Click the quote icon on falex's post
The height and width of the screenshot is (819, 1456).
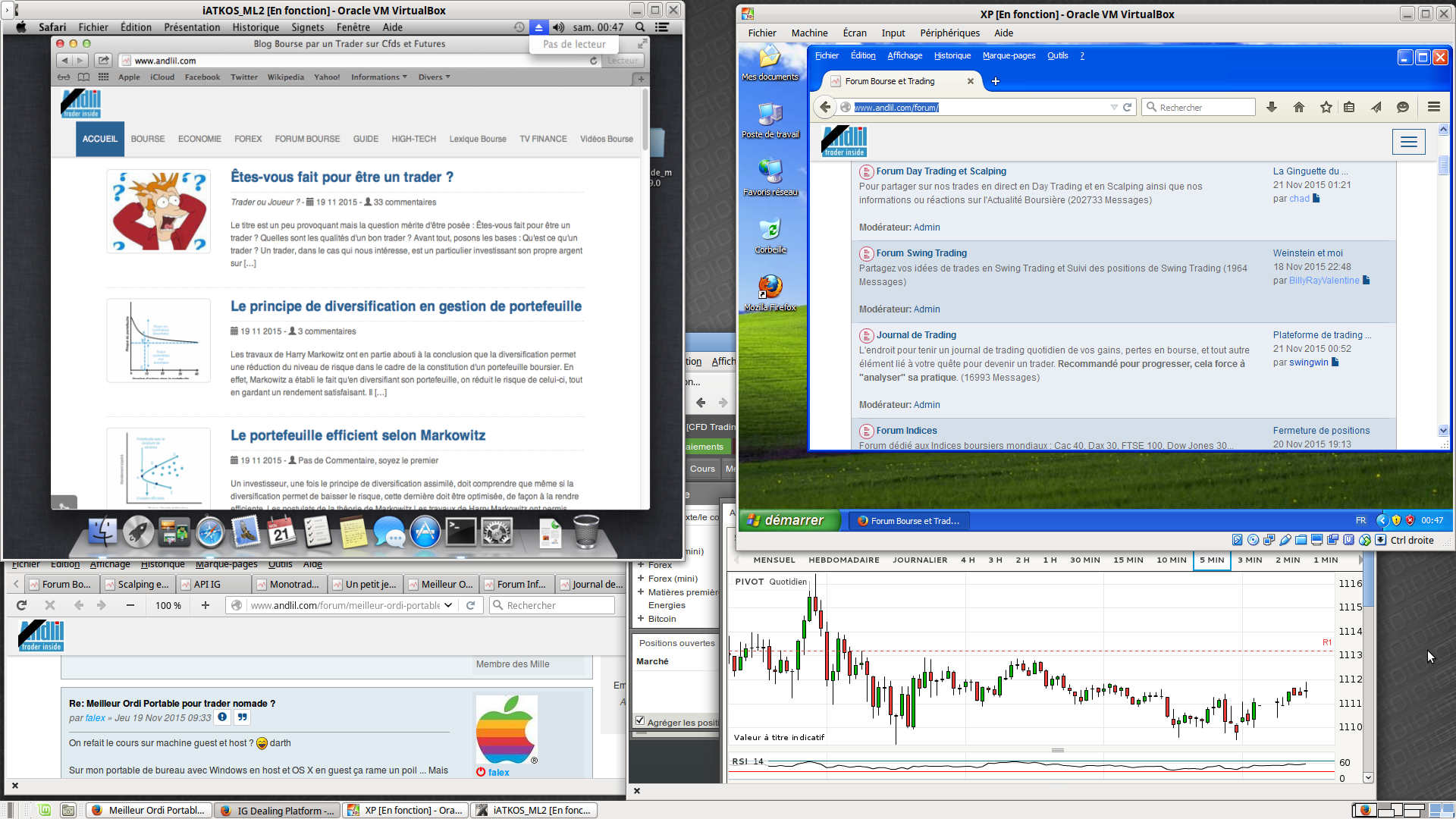tap(242, 717)
